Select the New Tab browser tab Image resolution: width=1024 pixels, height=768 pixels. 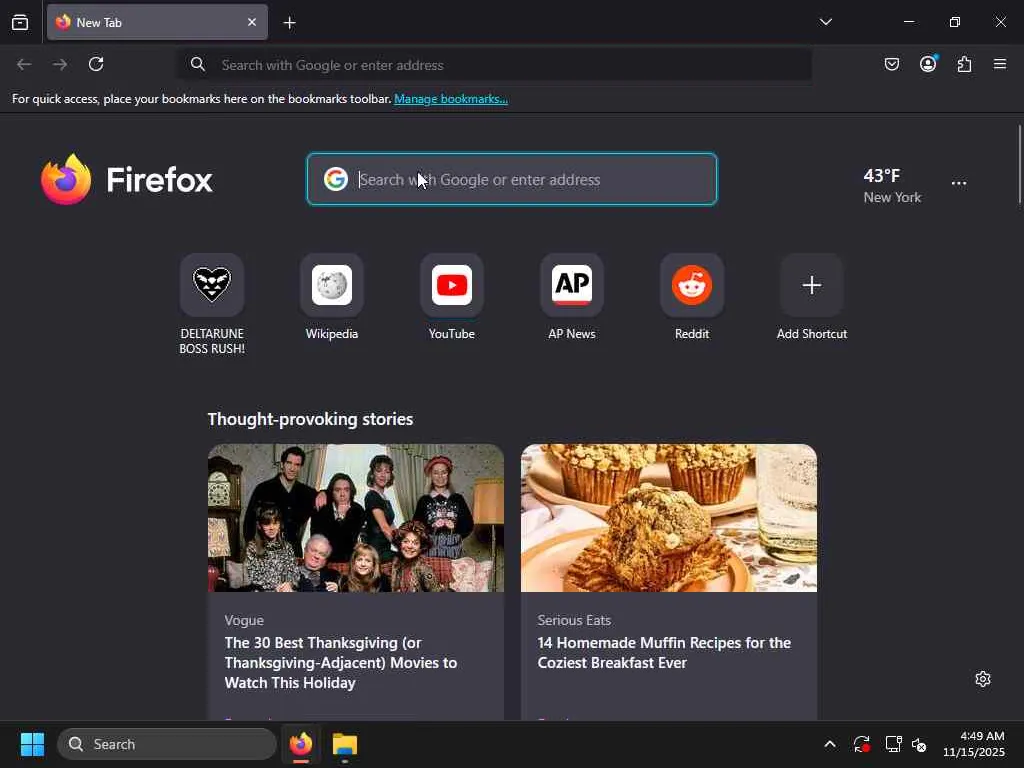(157, 22)
